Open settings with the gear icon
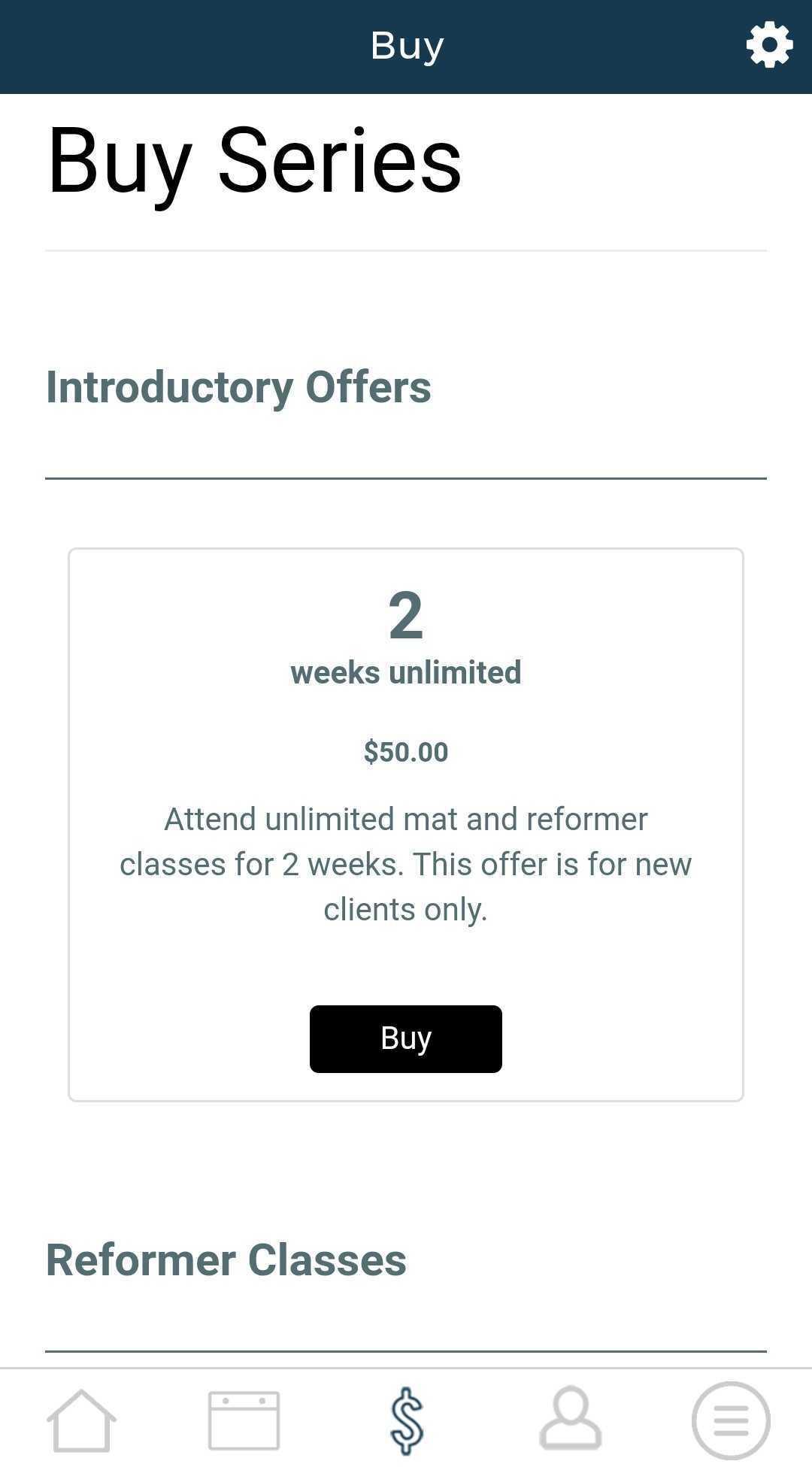 769,46
